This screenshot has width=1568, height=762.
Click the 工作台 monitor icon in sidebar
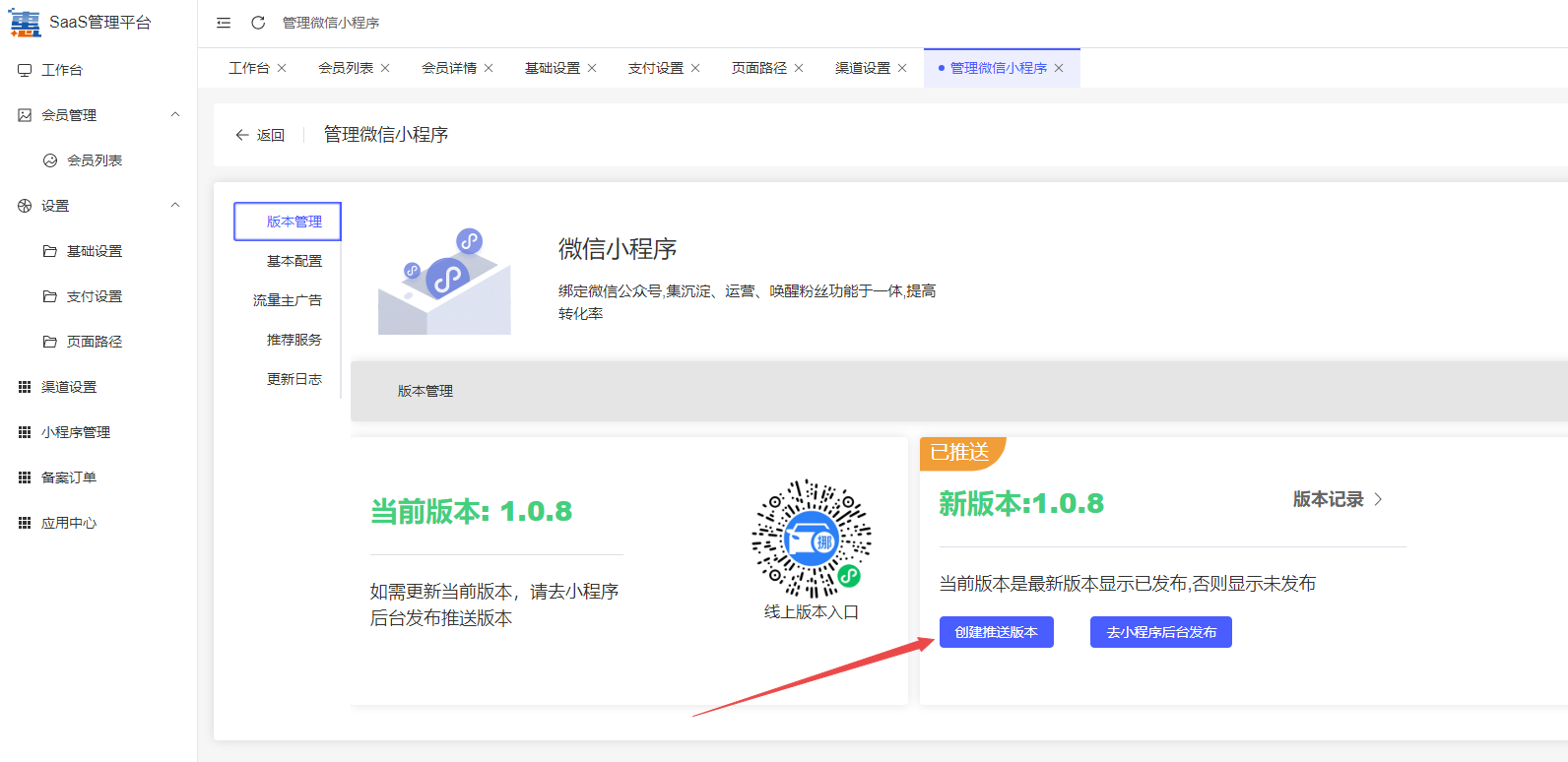point(25,70)
